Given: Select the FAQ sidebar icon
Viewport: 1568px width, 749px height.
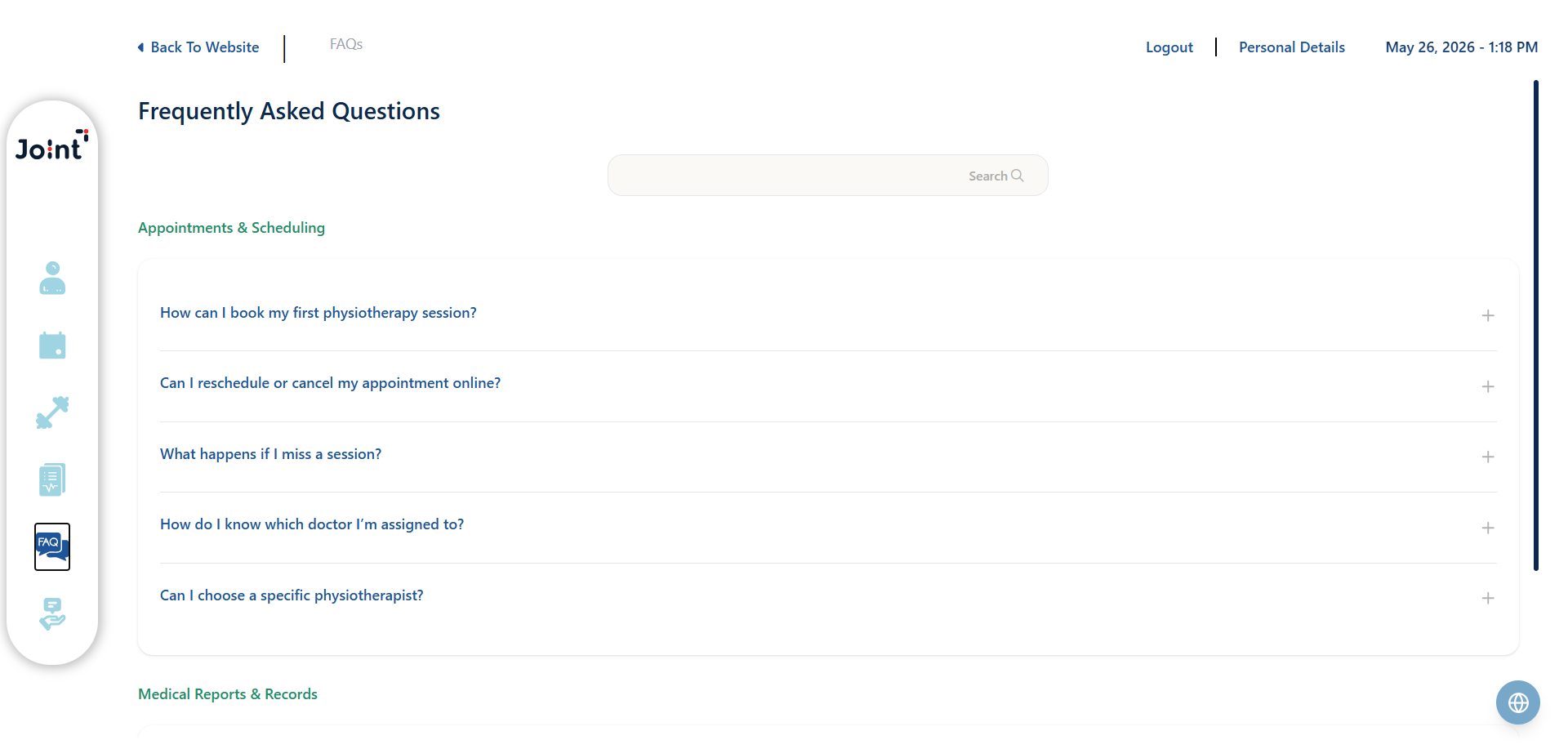Looking at the screenshot, I should (52, 546).
